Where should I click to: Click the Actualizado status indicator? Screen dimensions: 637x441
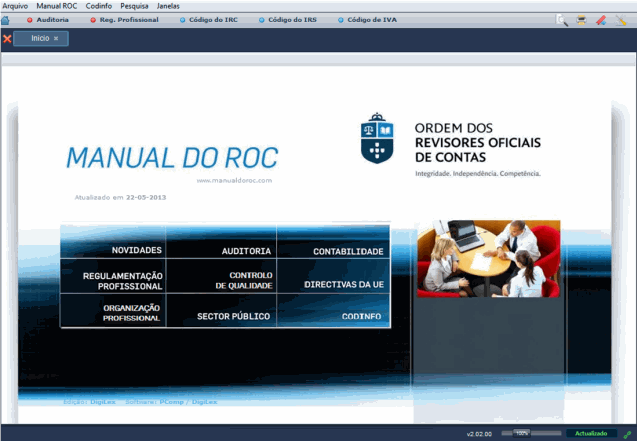[591, 434]
